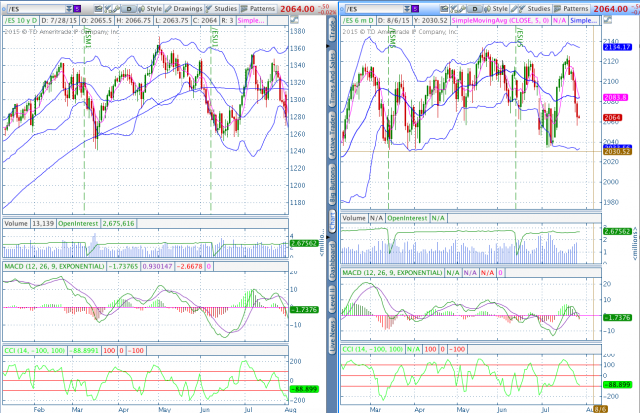Click H: 2066.75 high value in left header
The width and height of the screenshot is (640, 413).
click(x=135, y=20)
